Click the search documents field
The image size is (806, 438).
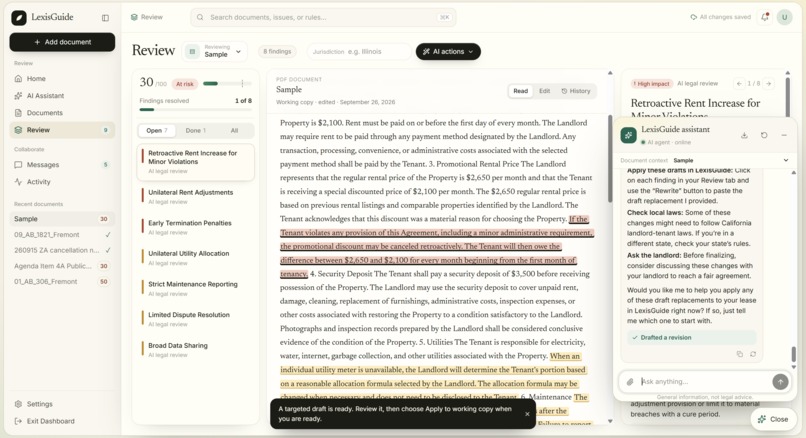(x=323, y=17)
